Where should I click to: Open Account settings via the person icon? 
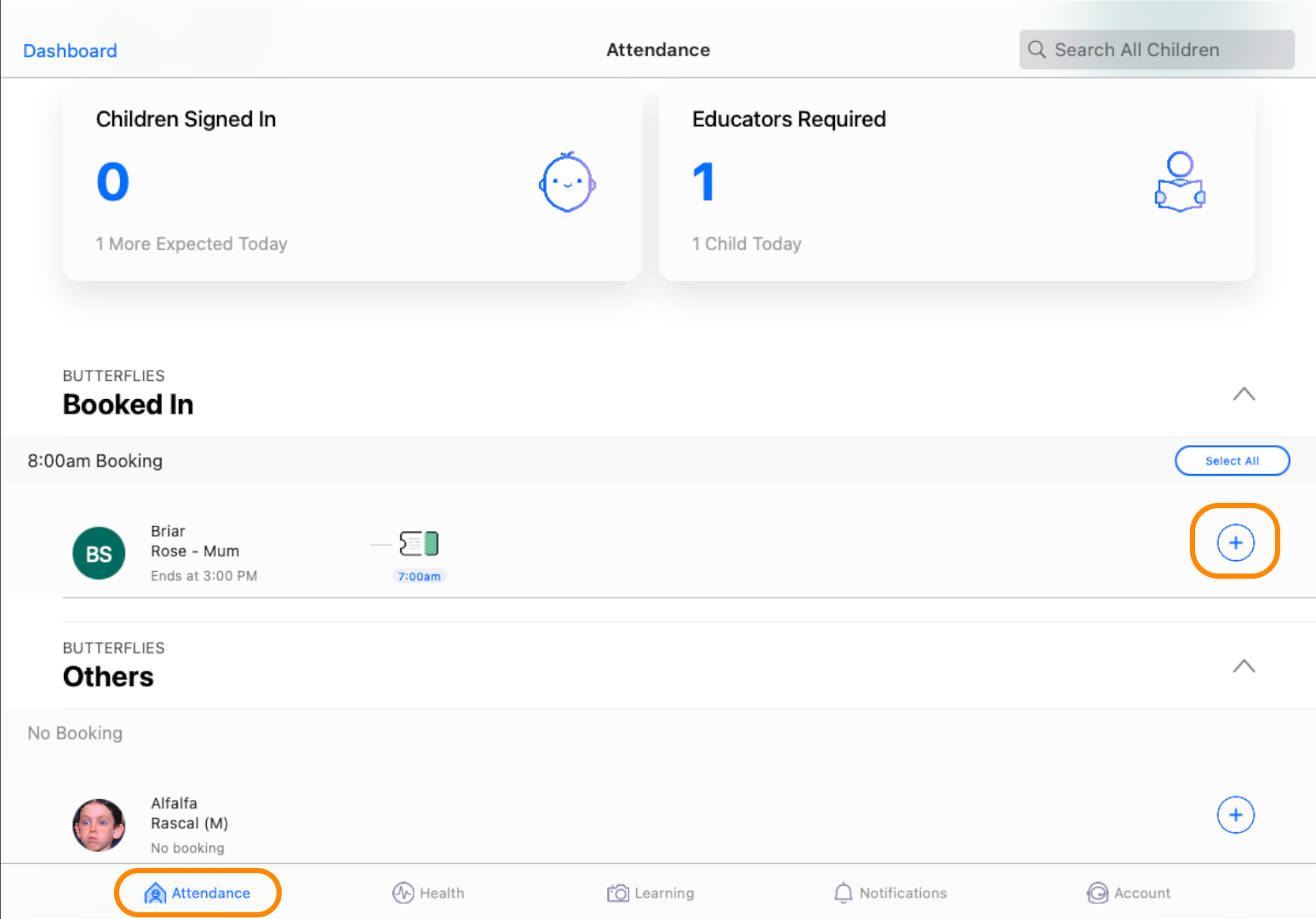tap(1098, 893)
